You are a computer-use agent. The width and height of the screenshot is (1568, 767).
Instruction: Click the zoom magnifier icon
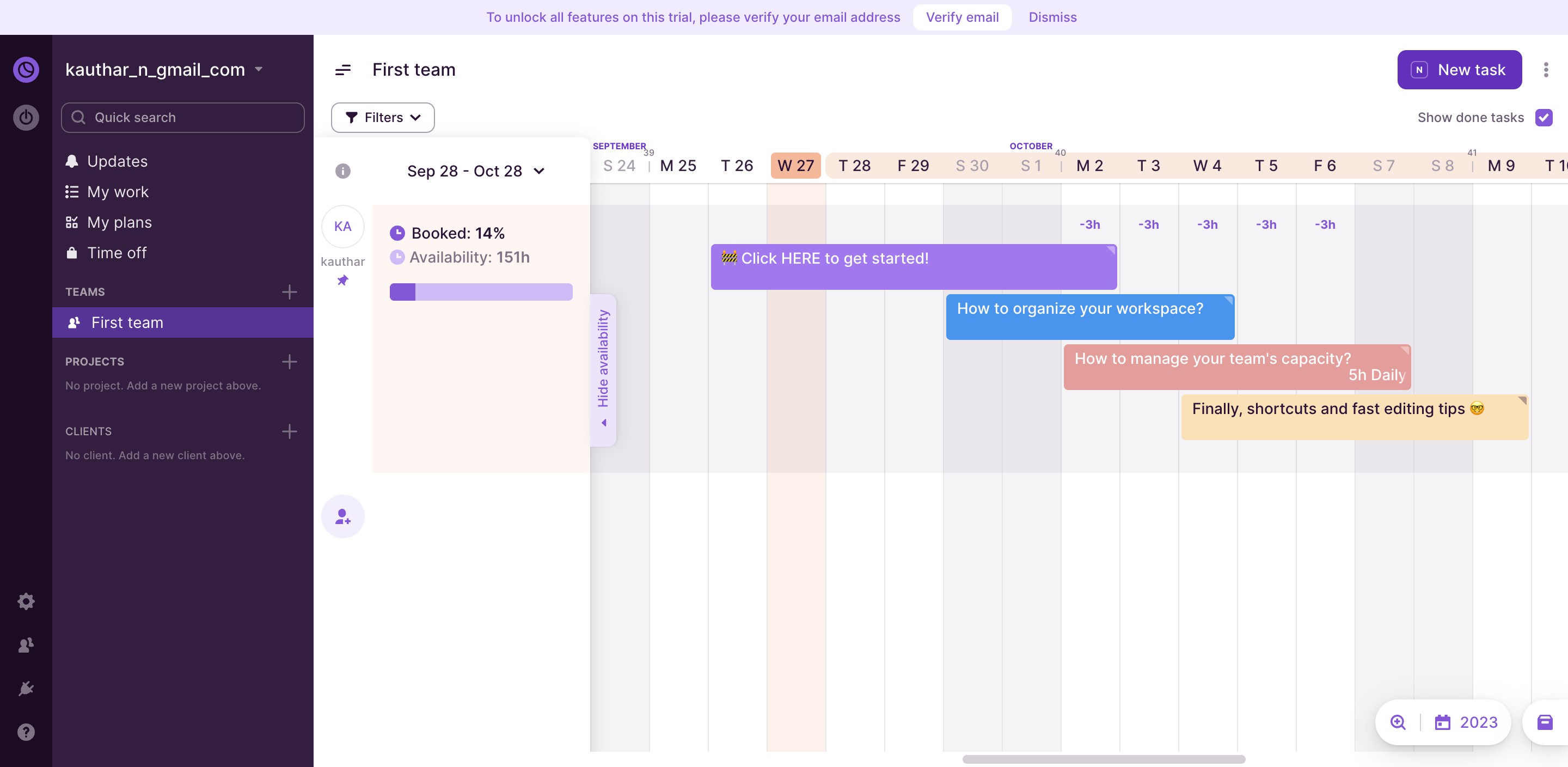pos(1398,722)
